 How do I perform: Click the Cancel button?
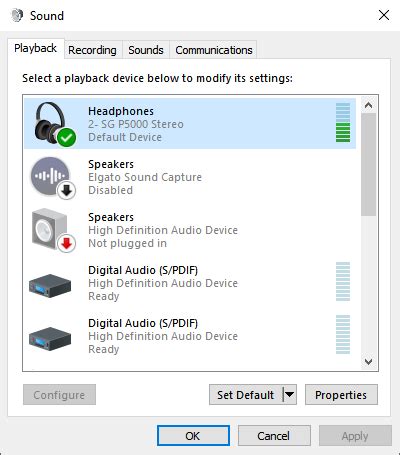(x=274, y=436)
